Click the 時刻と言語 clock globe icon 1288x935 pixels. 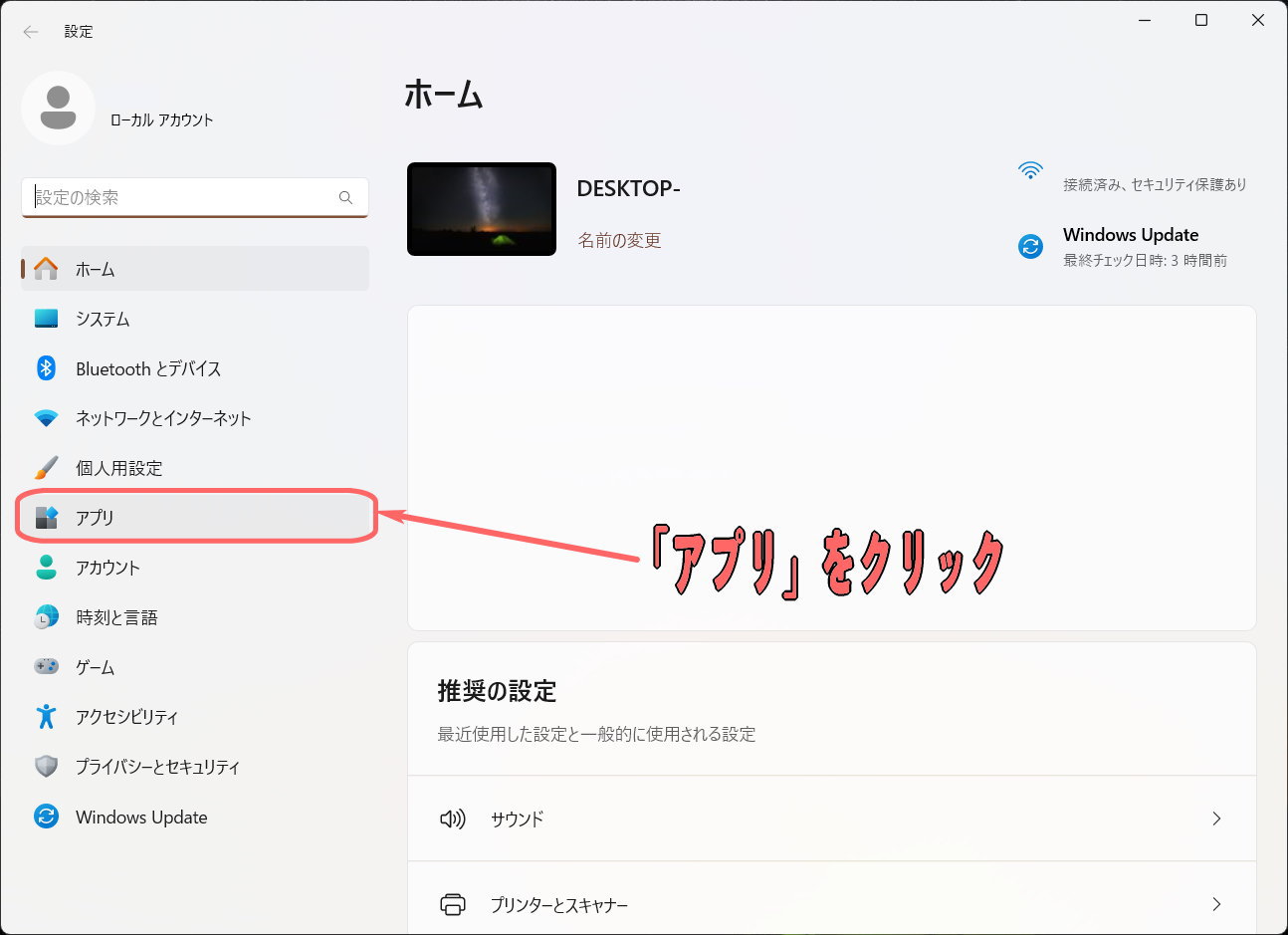click(46, 617)
